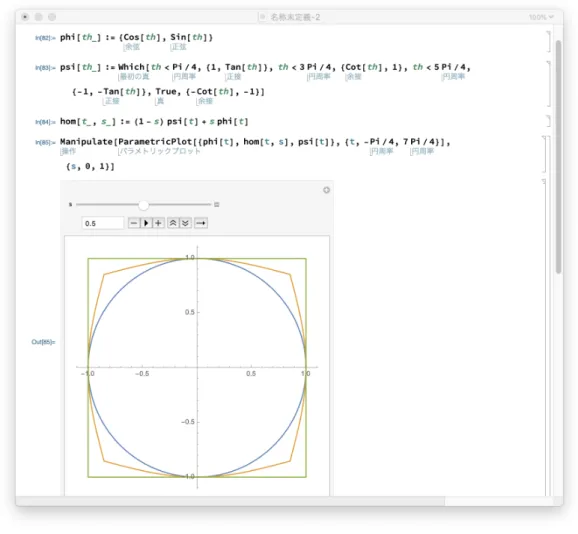Click the パラメトリックプロット annotation under ParametricPlot

(x=160, y=151)
